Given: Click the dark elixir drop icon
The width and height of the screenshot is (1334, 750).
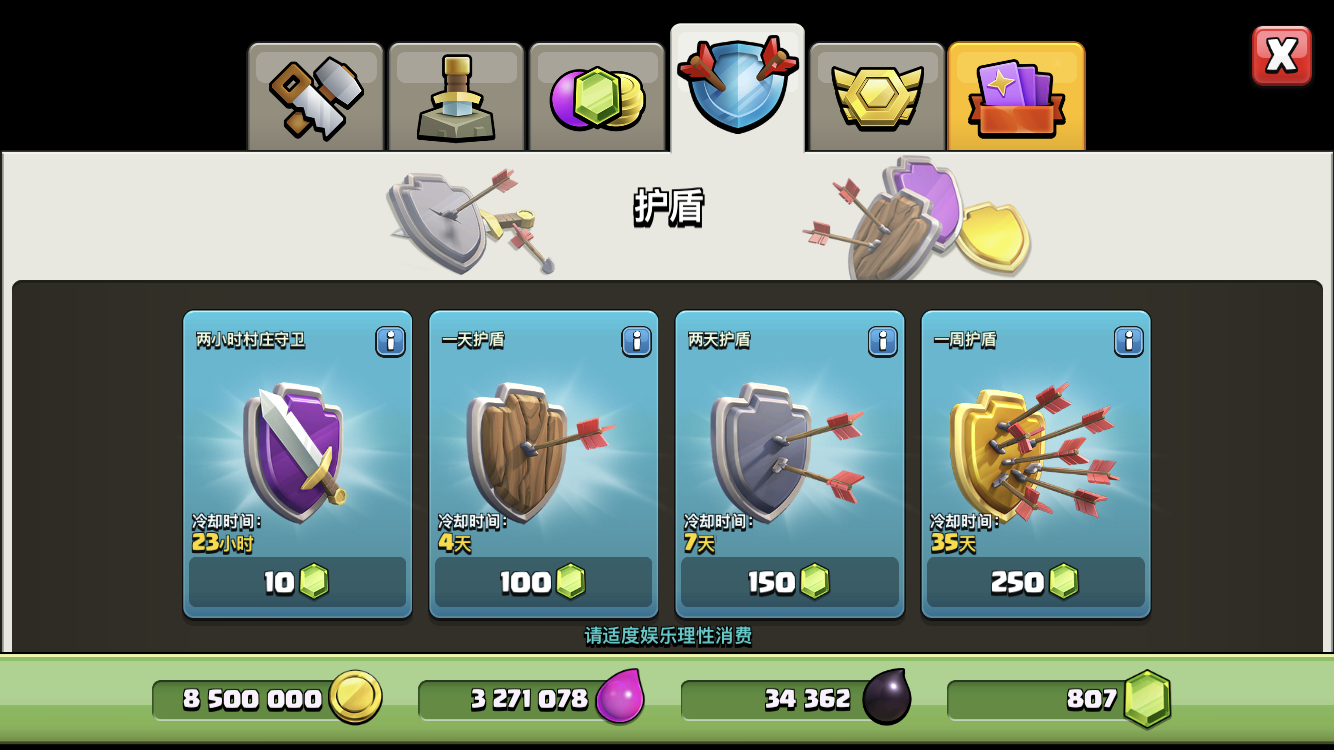Looking at the screenshot, I should (x=887, y=697).
